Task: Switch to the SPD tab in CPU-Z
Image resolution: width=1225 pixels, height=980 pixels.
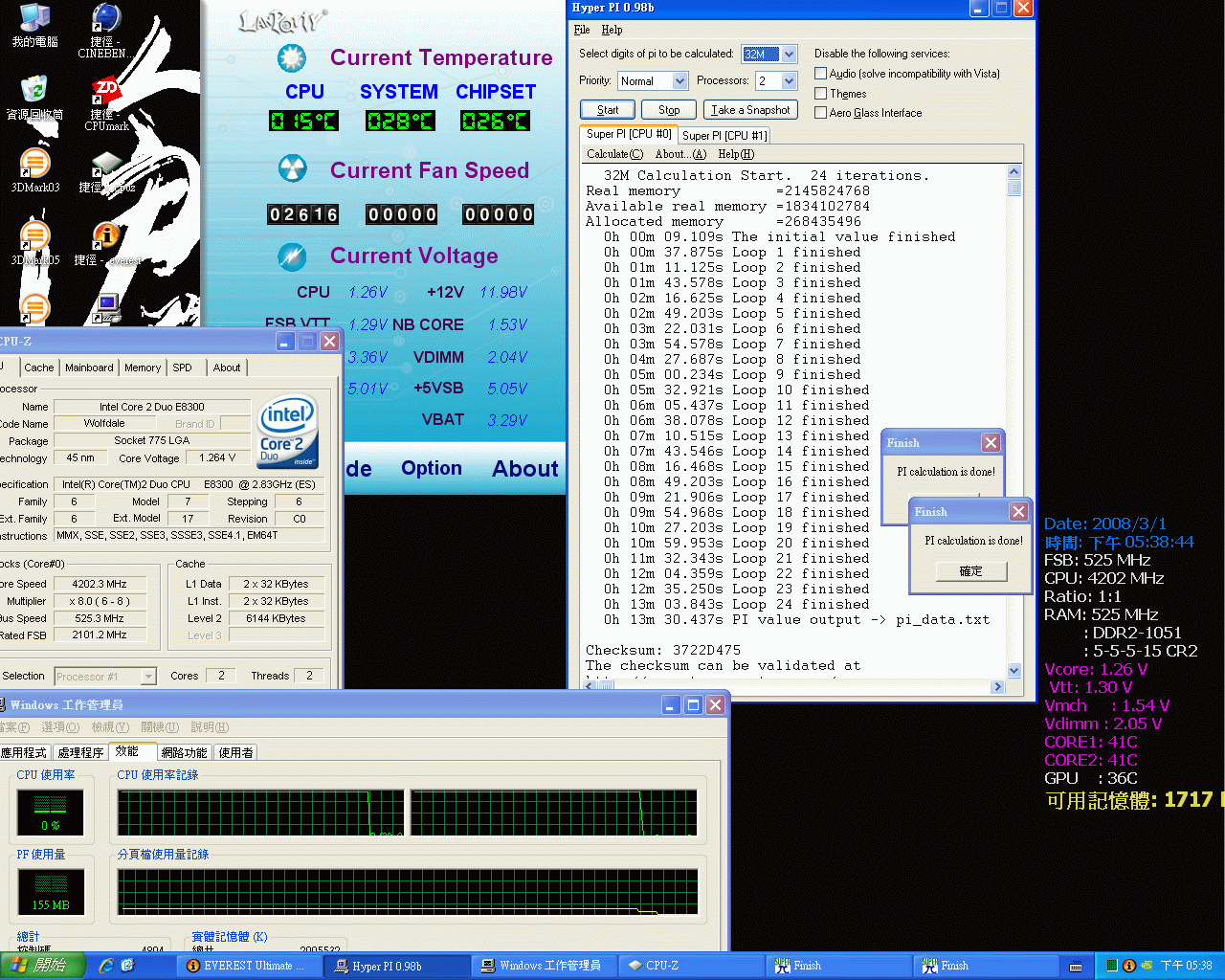Action: click(182, 367)
